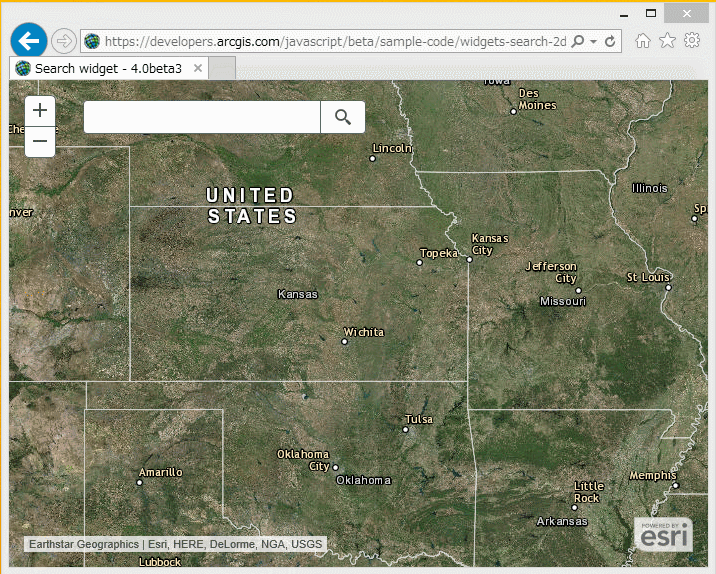This screenshot has width=716, height=574.
Task: Open the address bar dropdown arrow
Action: click(x=593, y=42)
